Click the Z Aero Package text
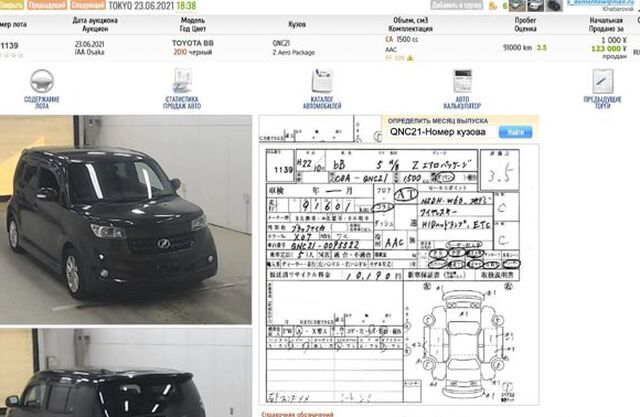640x417 pixels. tap(293, 53)
